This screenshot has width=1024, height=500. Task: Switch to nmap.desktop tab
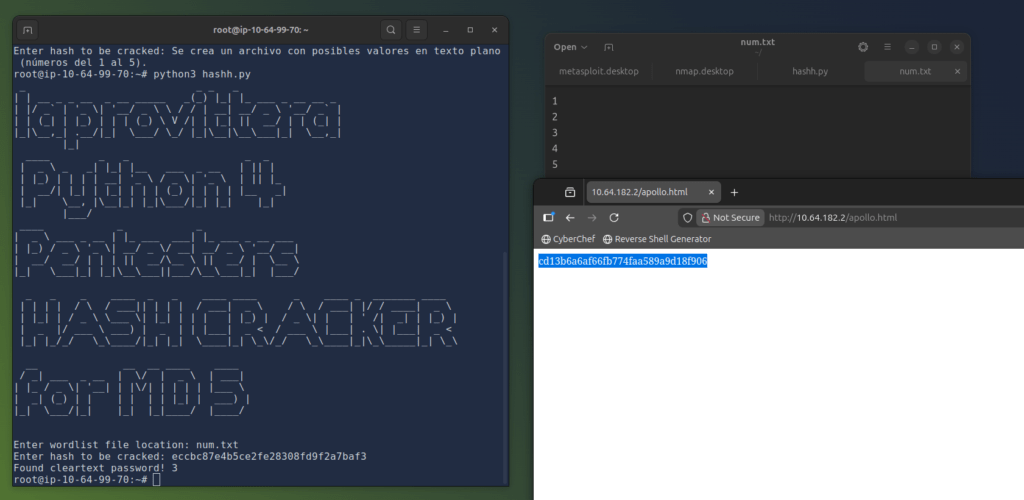(705, 71)
